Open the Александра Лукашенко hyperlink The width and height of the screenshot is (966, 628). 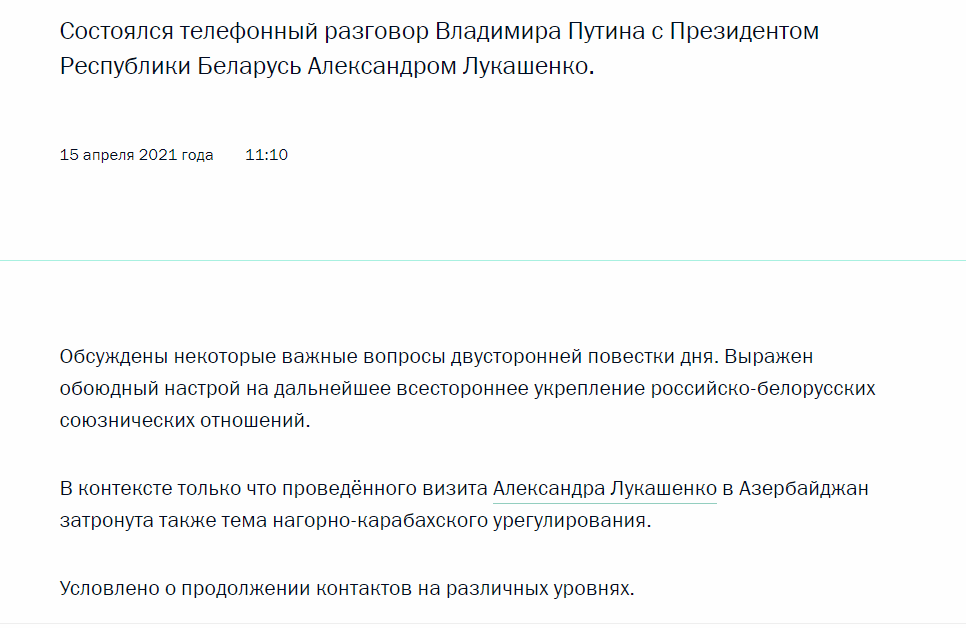tap(604, 490)
